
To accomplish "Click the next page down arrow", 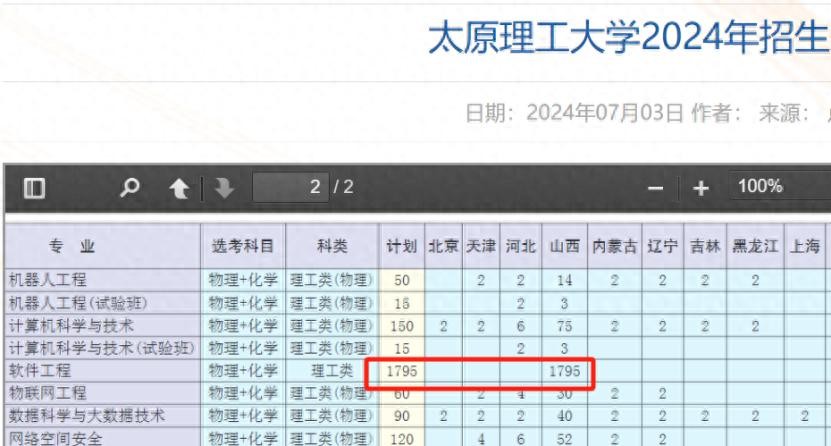I will click(224, 188).
